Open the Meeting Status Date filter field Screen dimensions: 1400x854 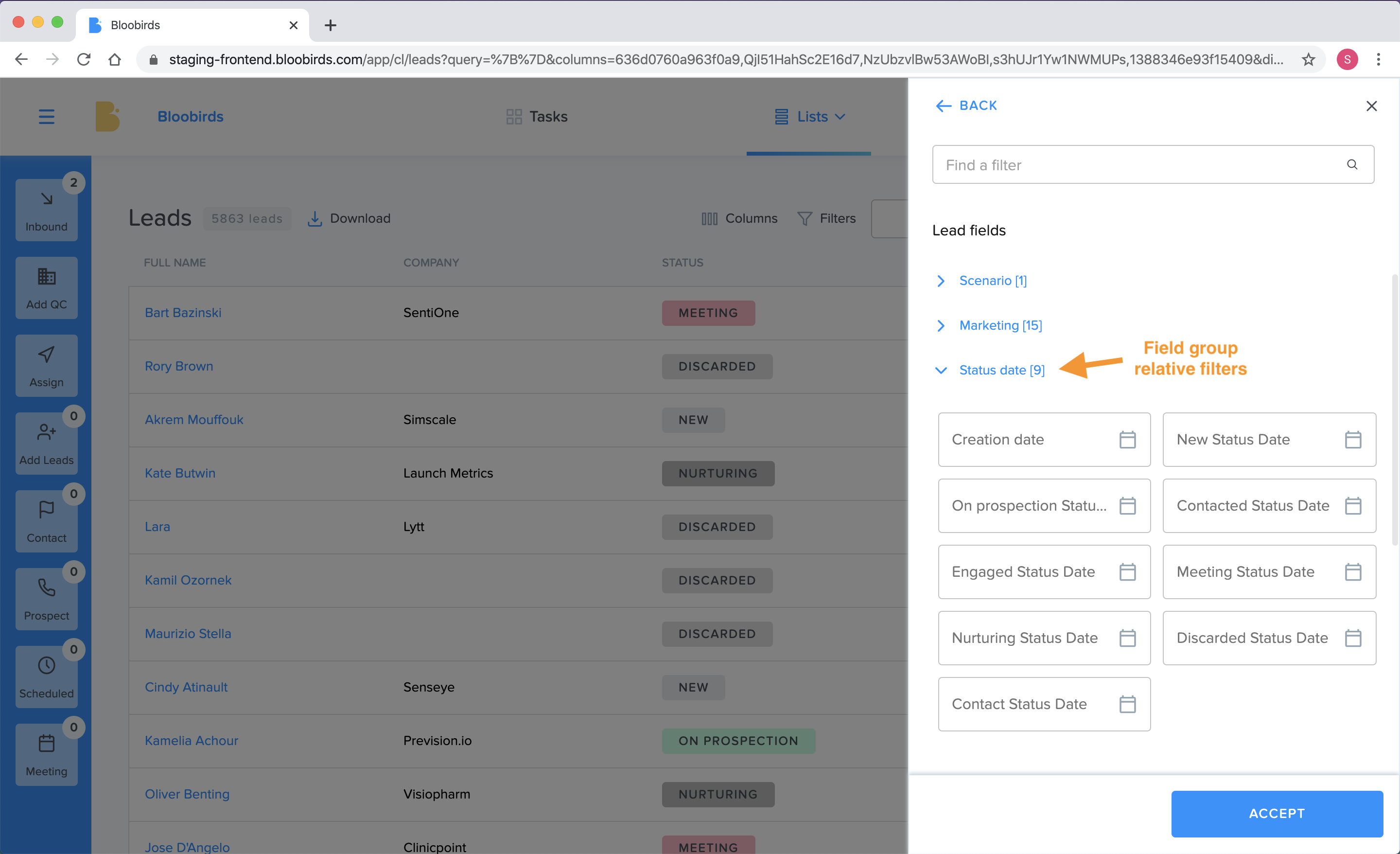tap(1269, 572)
